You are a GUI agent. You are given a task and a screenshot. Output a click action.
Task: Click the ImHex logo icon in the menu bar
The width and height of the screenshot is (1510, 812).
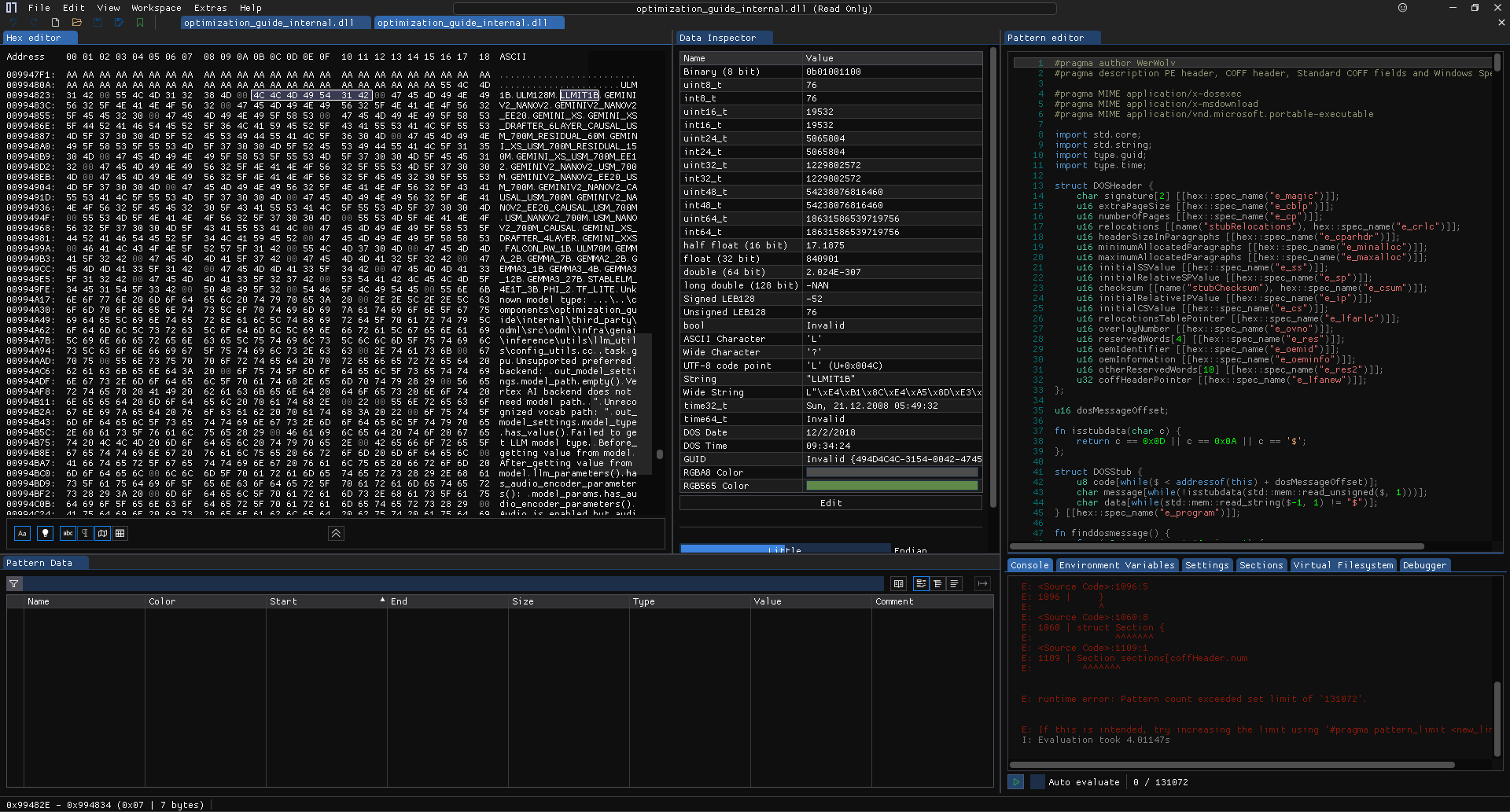[11, 8]
